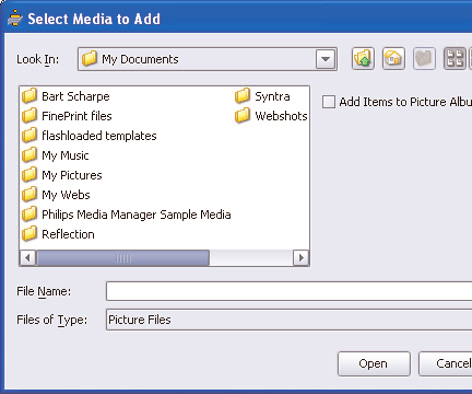The height and width of the screenshot is (394, 472).
Task: Click the My Music folder name
Action: [x=65, y=156]
